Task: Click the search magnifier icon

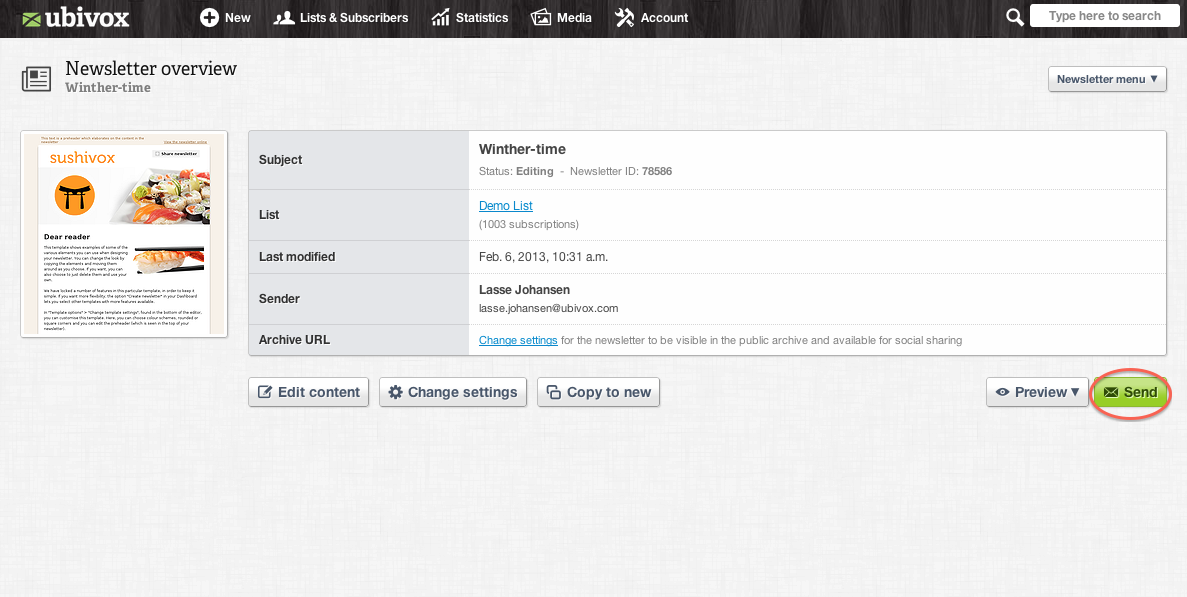Action: 1014,17
